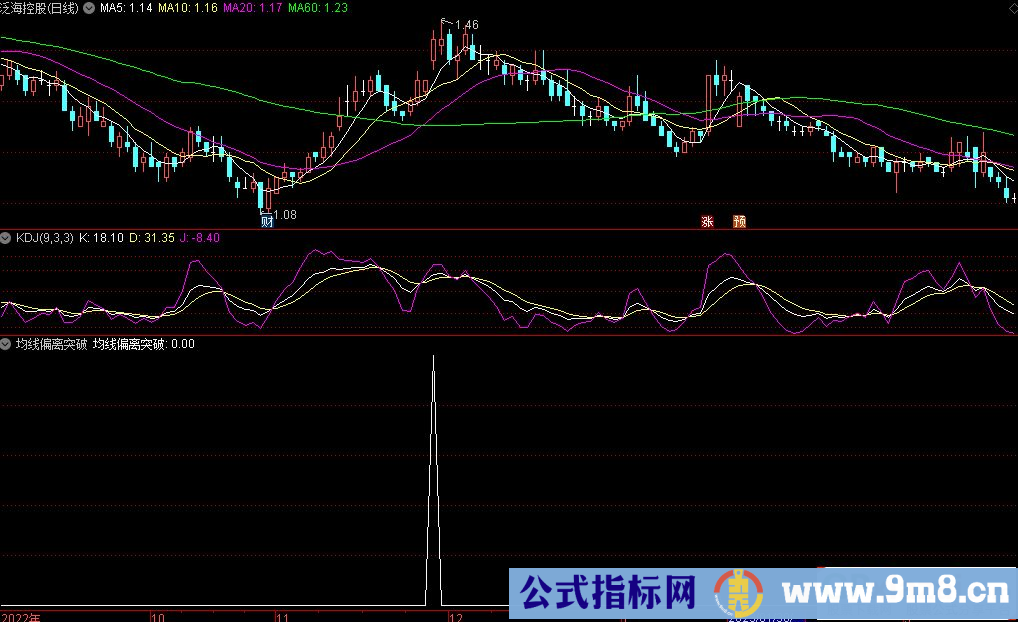Screen dimensions: 1018x622
Task: Click the 泛海控股(日线) stock title
Action: (40, 8)
